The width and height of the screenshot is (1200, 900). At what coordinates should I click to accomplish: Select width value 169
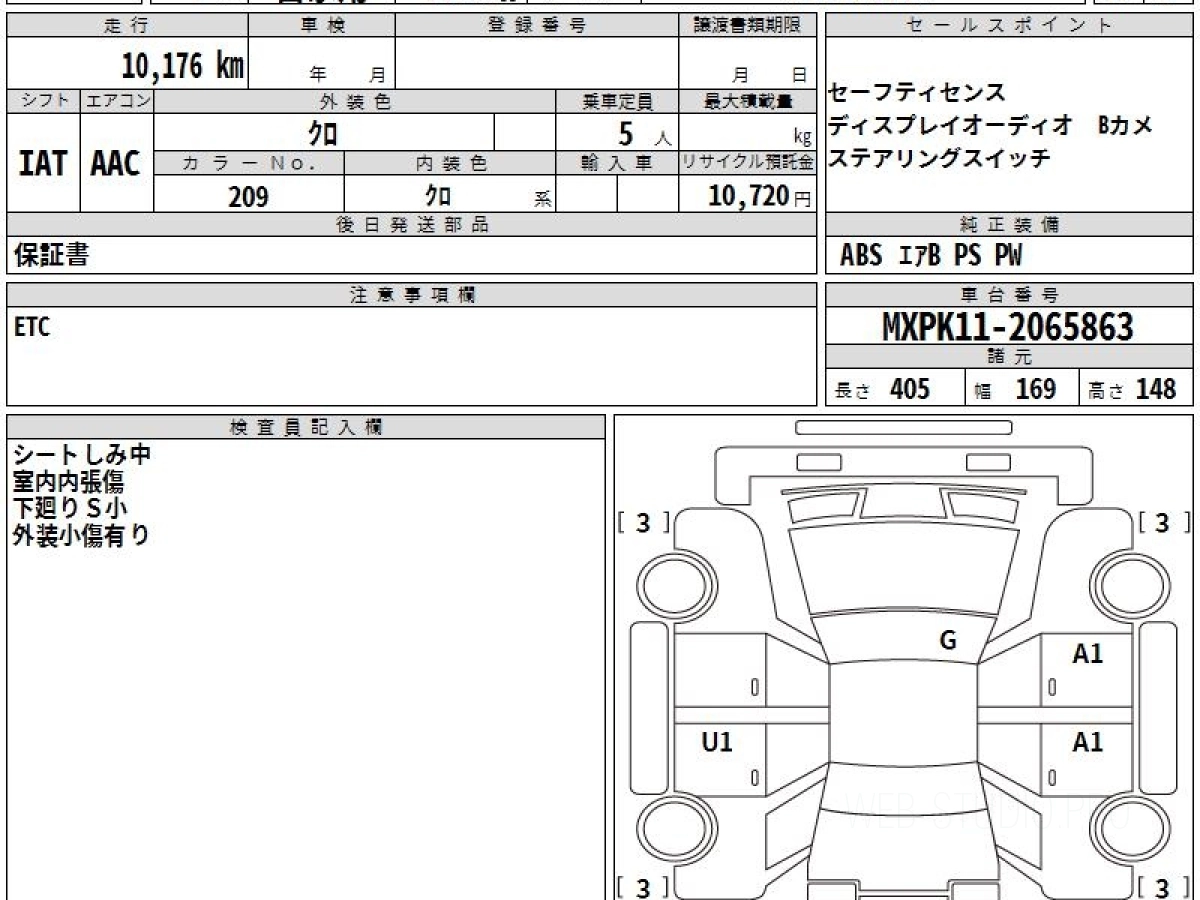pos(1036,389)
